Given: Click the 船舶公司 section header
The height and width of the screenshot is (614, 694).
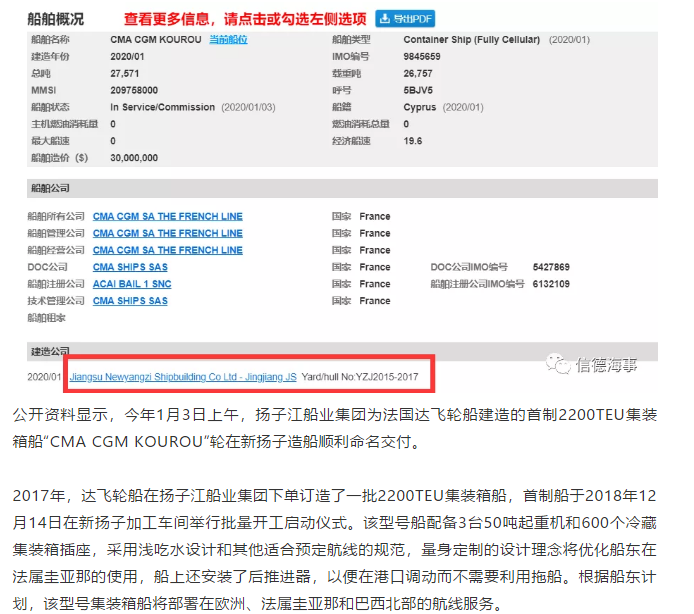Looking at the screenshot, I should point(49,188).
